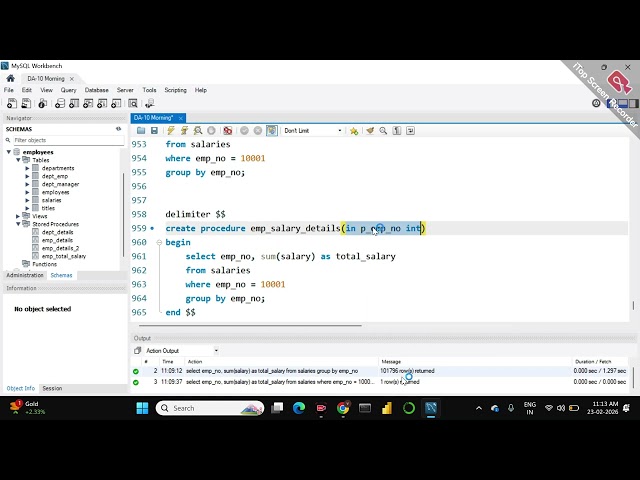The image size is (640, 480).
Task: Open the inspector for selected object
Action: (42, 104)
